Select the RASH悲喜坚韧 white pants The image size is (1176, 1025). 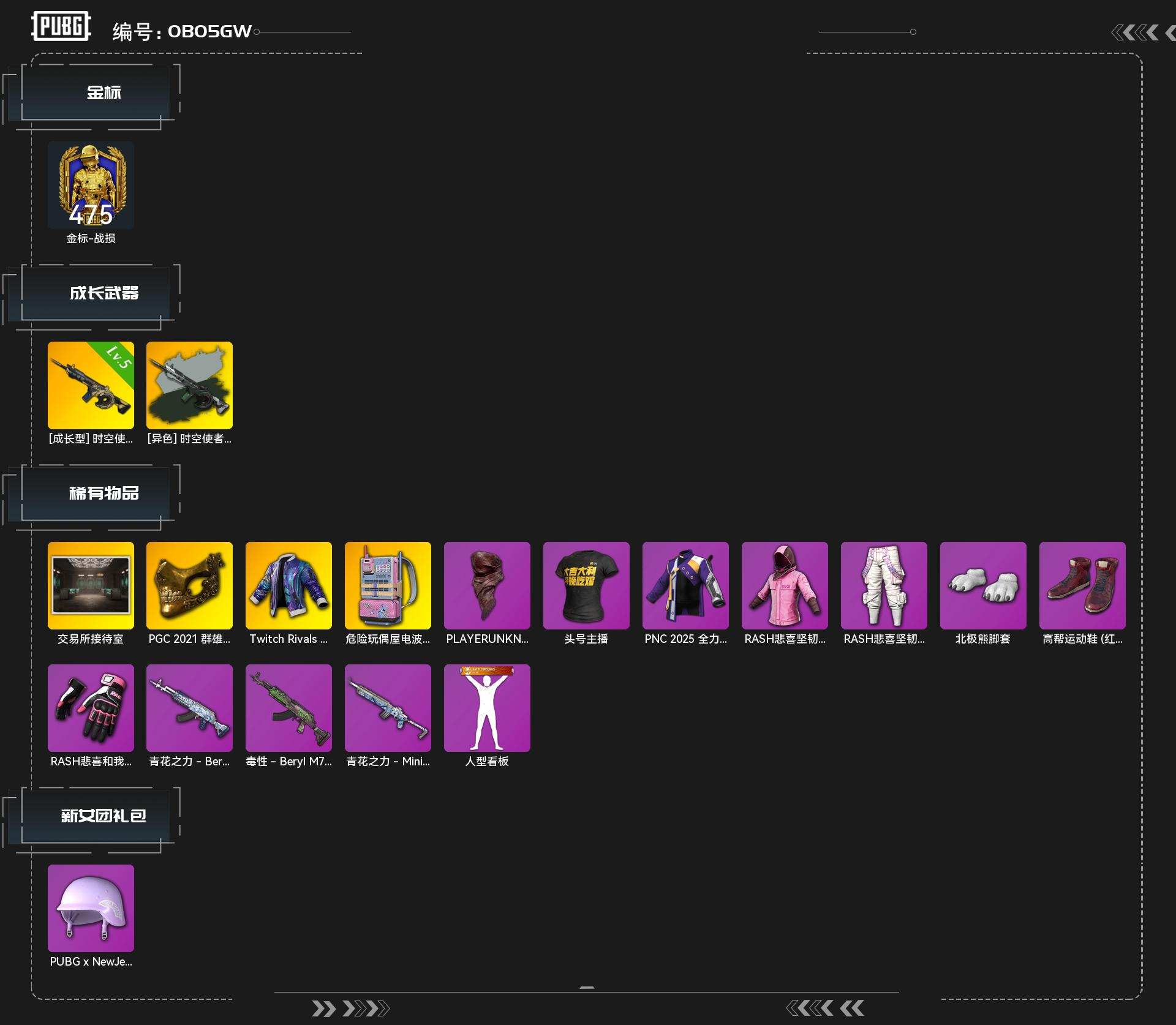click(x=884, y=585)
